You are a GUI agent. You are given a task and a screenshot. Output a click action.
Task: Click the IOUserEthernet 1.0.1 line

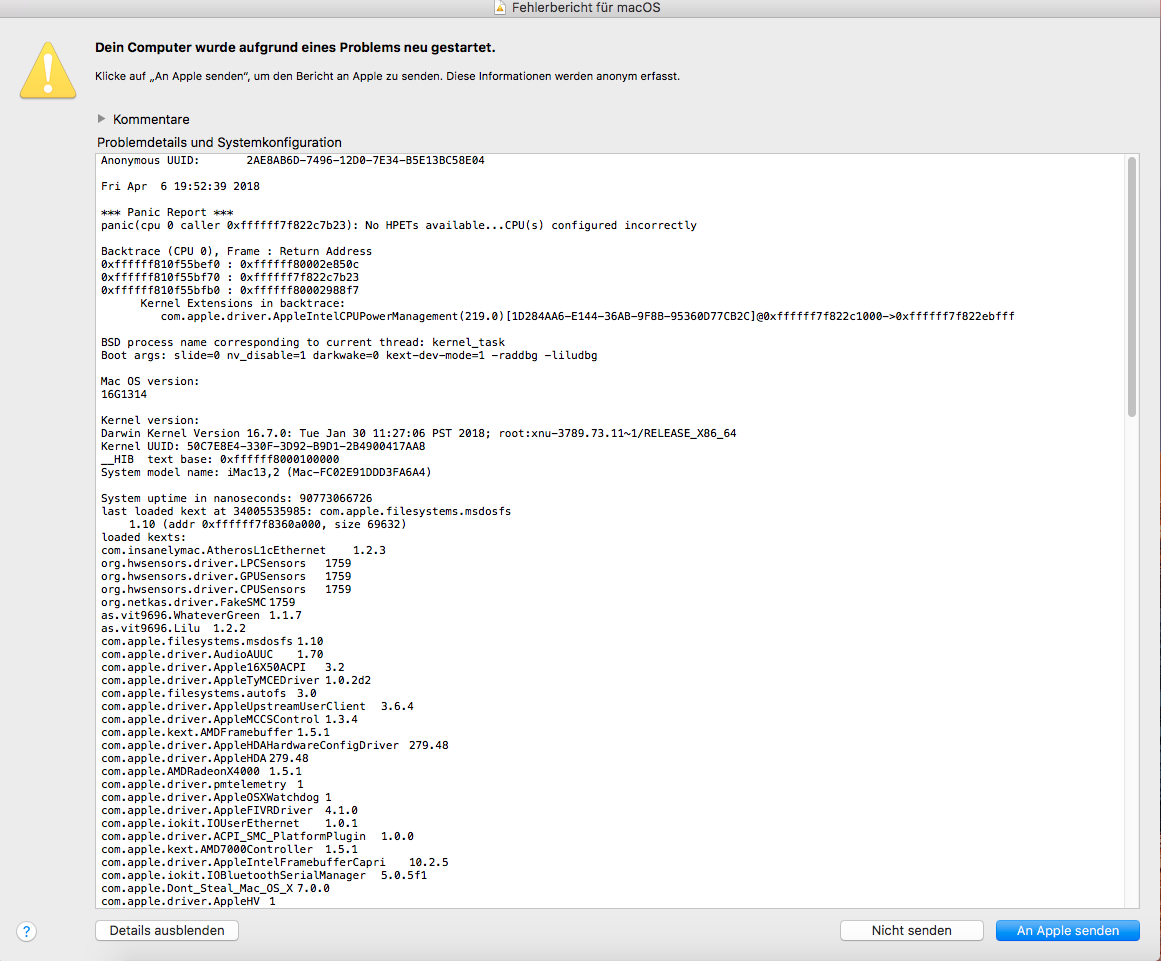(230, 823)
